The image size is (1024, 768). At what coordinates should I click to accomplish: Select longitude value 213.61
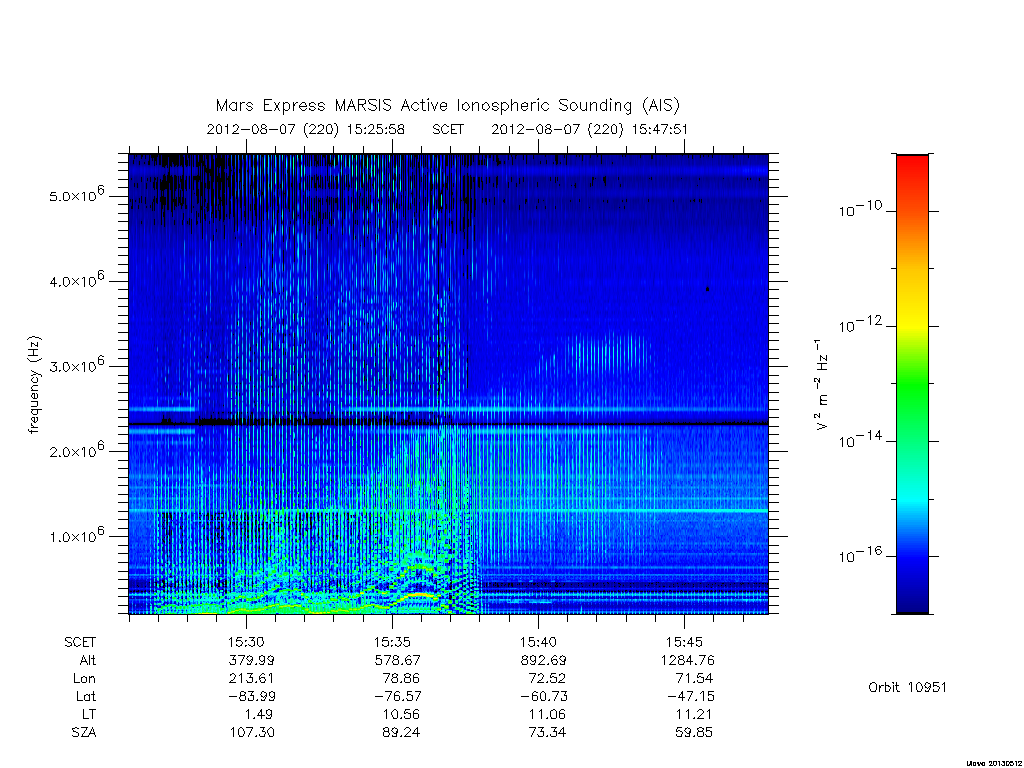tap(251, 679)
